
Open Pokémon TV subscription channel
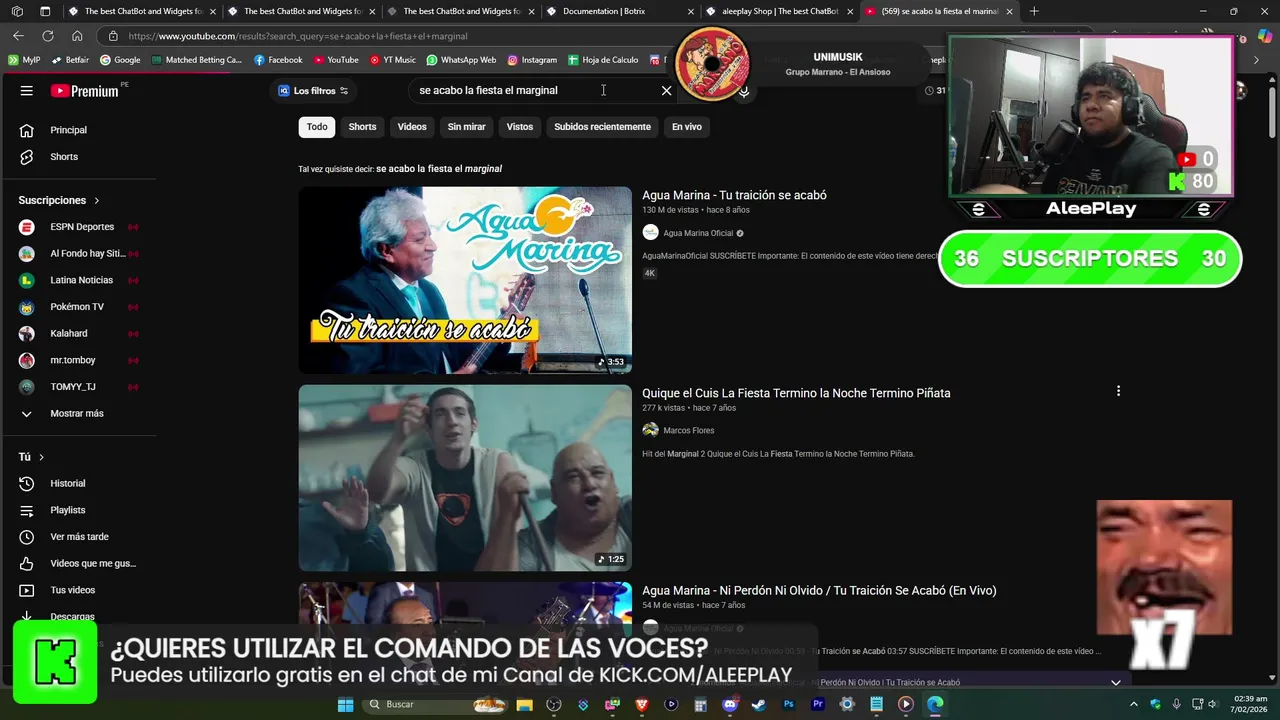pyautogui.click(x=78, y=307)
